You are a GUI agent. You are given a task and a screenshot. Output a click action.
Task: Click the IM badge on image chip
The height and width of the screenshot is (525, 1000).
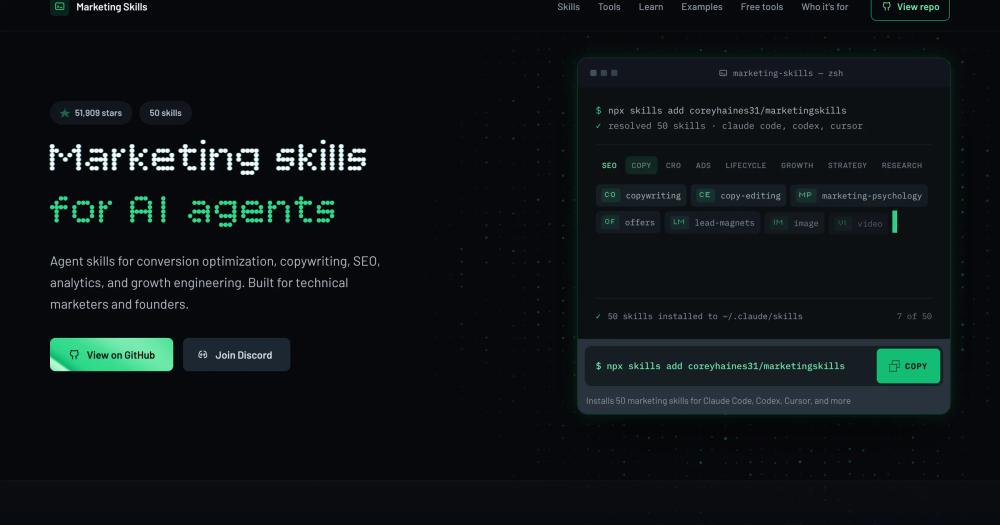778,222
